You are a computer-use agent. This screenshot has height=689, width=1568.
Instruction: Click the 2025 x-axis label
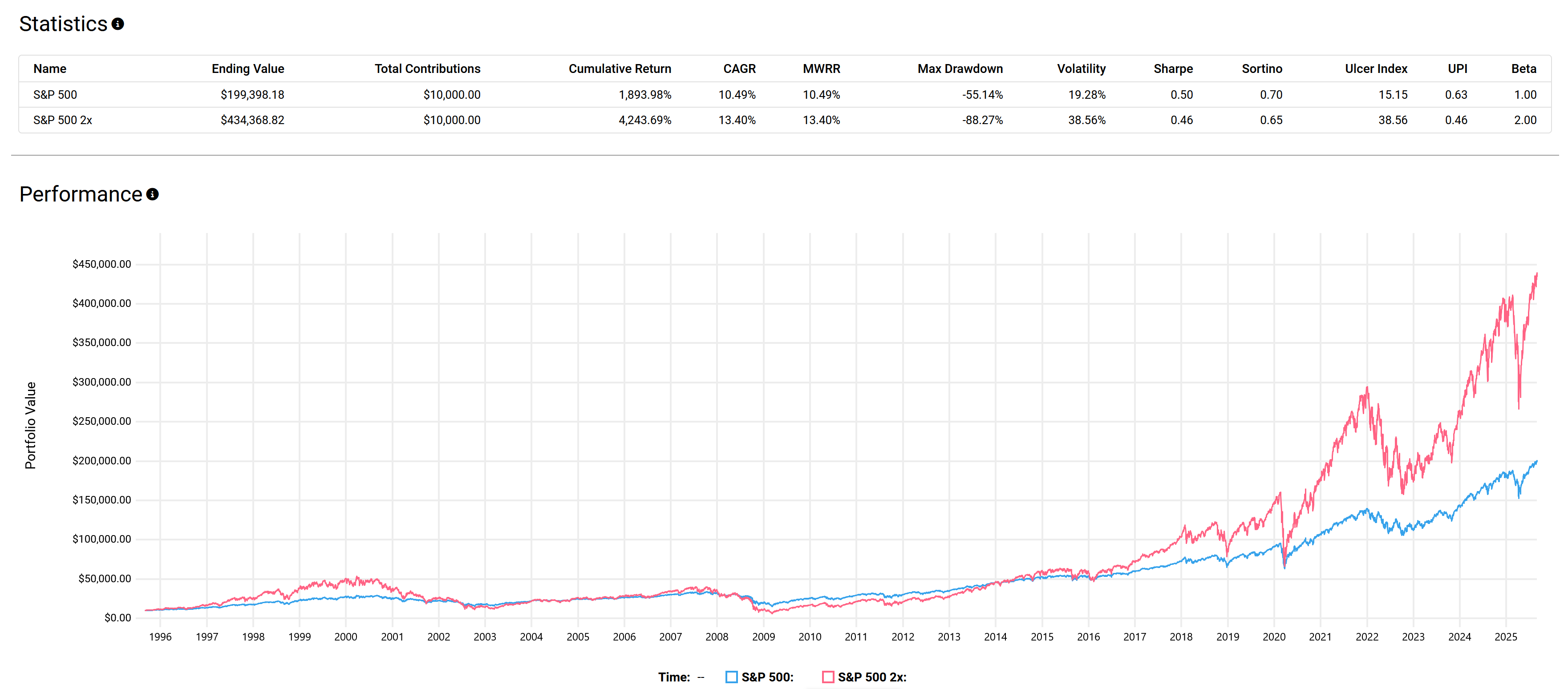click(x=1506, y=637)
